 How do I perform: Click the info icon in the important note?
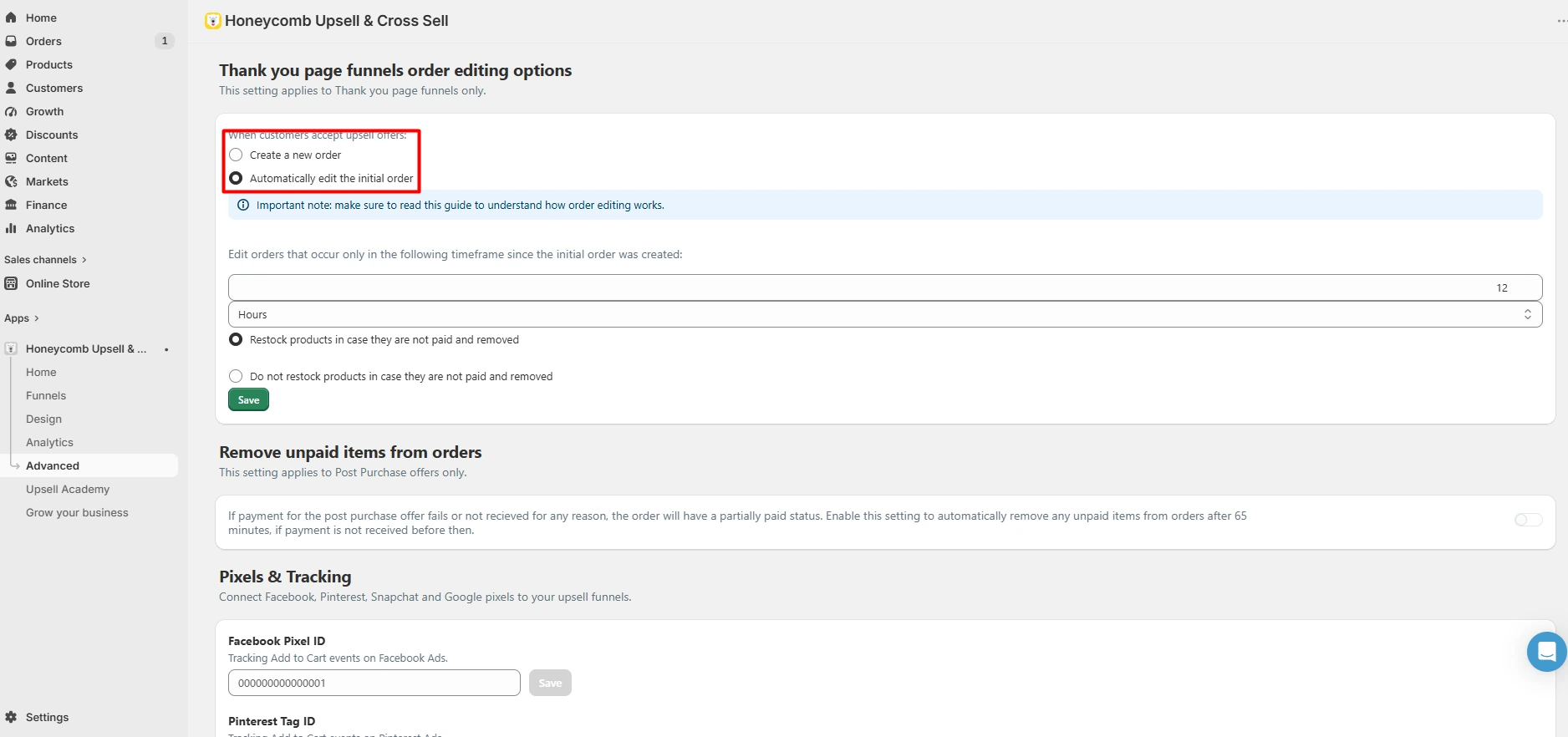click(243, 205)
